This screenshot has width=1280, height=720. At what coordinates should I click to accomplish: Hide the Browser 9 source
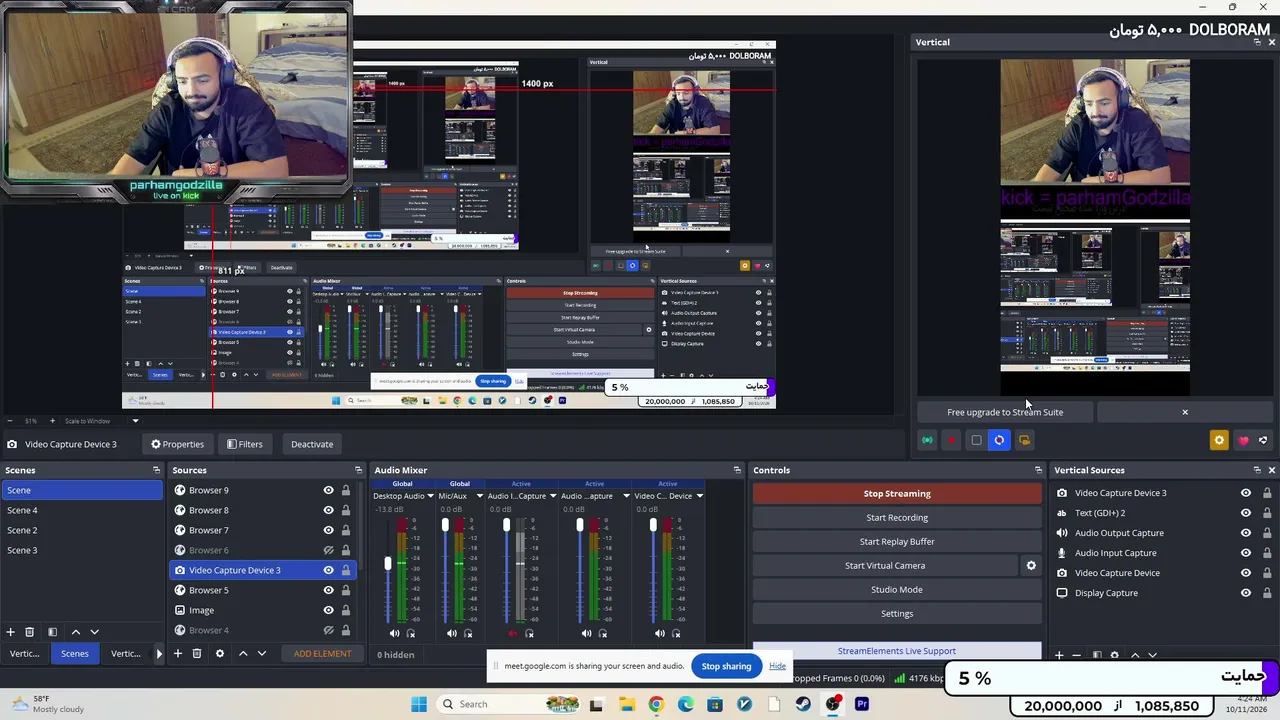coord(328,490)
